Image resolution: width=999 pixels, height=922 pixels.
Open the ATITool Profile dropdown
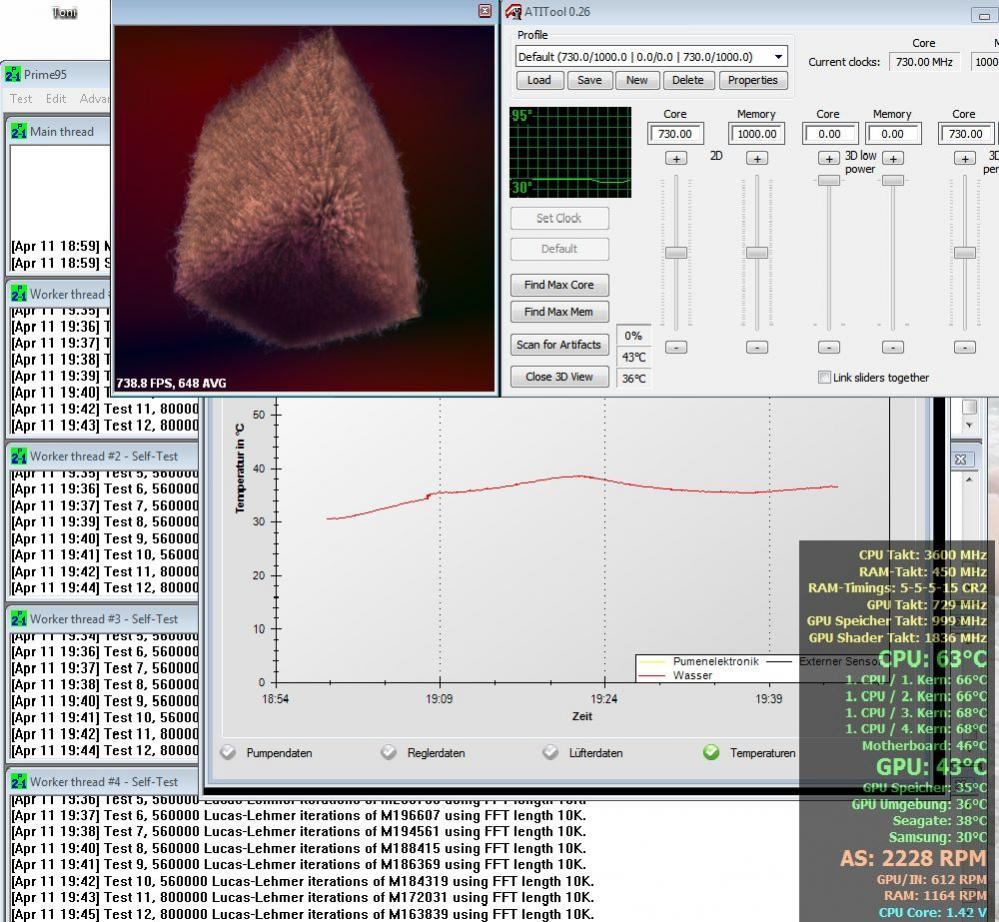(779, 57)
